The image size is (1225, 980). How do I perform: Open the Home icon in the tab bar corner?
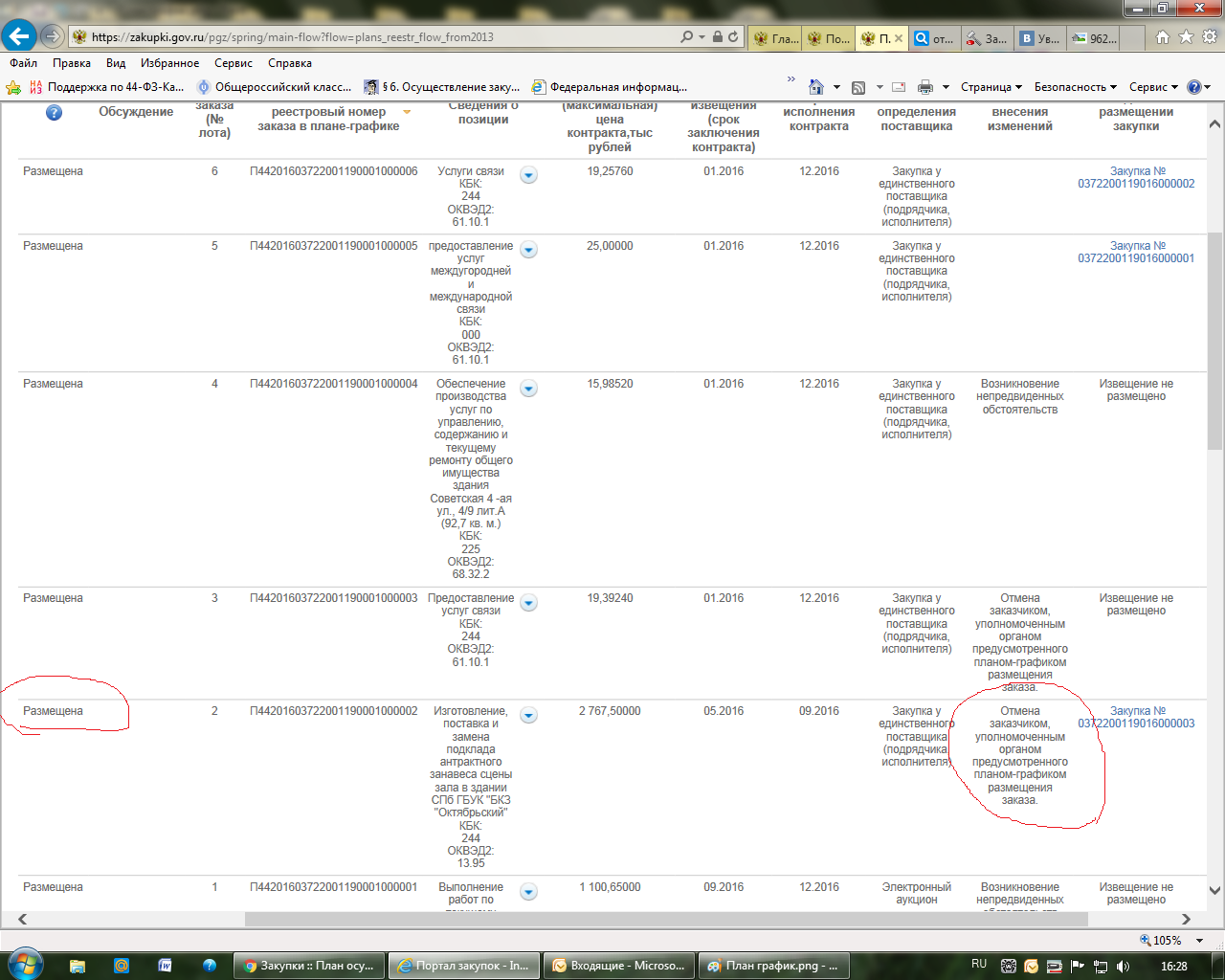(1163, 37)
